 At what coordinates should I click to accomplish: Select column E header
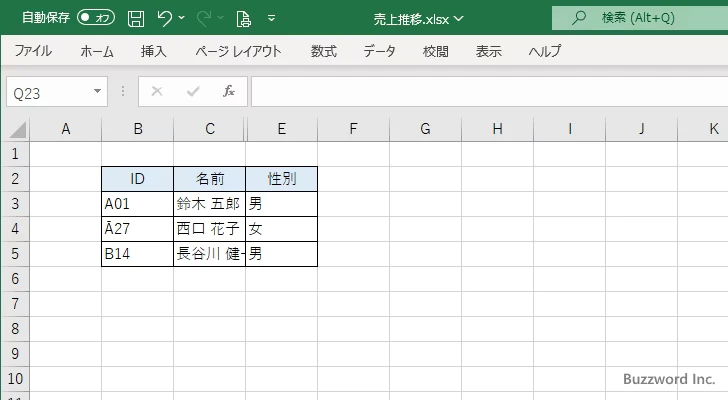coord(282,129)
